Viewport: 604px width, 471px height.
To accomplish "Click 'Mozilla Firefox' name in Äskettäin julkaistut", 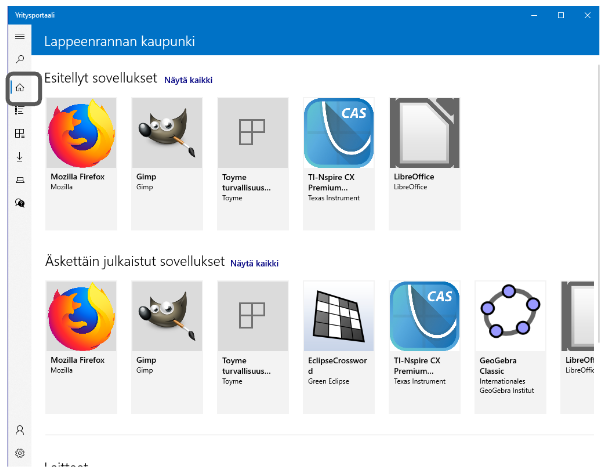I will (x=77, y=360).
